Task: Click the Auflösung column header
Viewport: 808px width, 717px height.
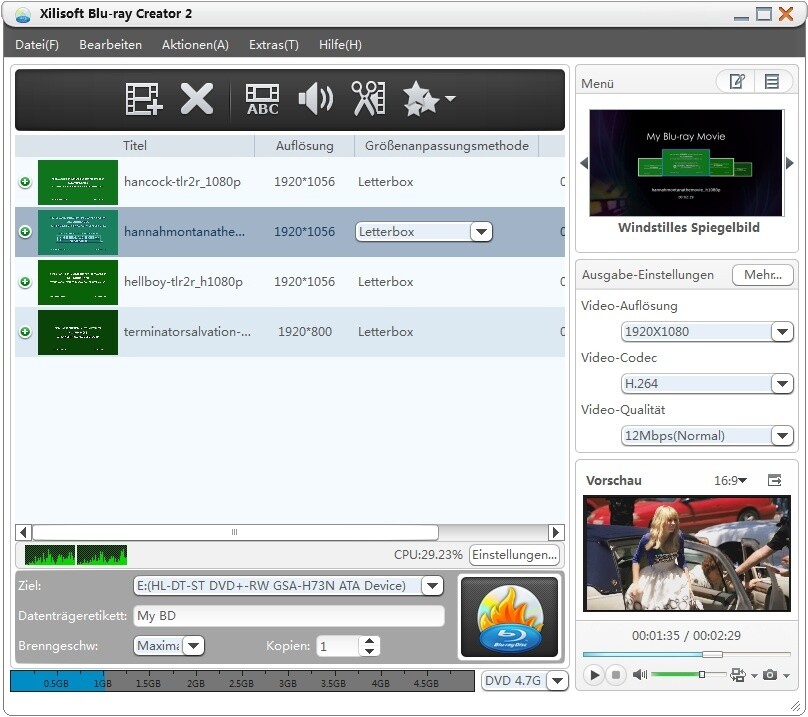Action: pos(305,146)
